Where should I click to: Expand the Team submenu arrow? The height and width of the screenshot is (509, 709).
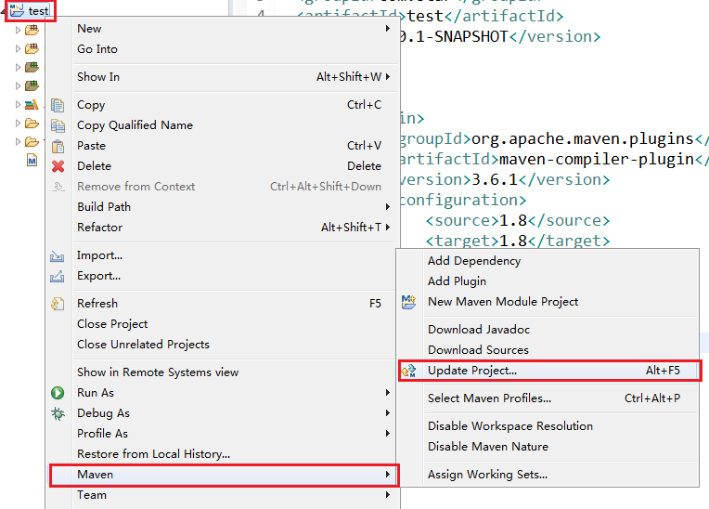coord(388,495)
